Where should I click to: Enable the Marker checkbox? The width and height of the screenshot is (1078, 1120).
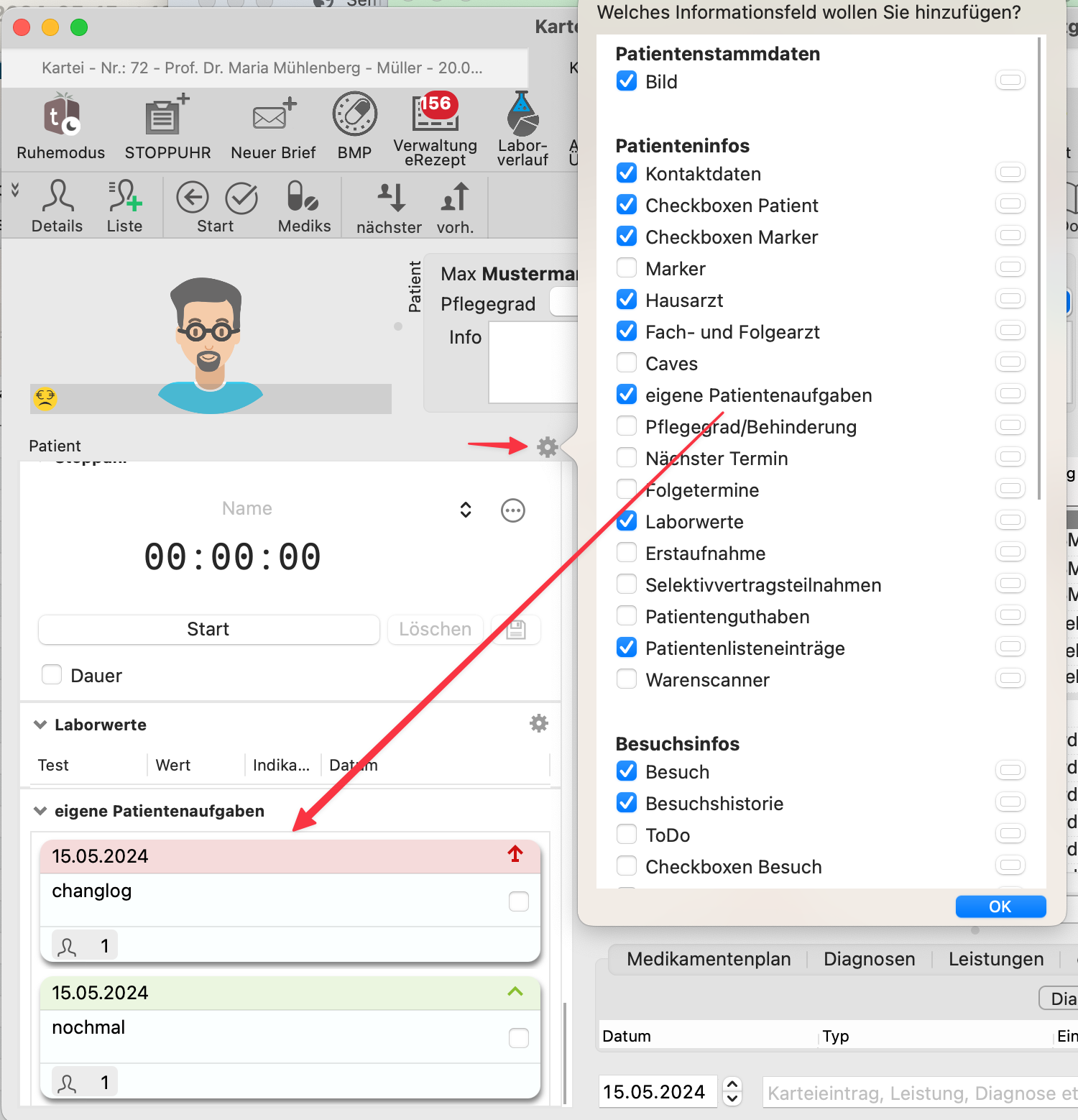(x=627, y=267)
